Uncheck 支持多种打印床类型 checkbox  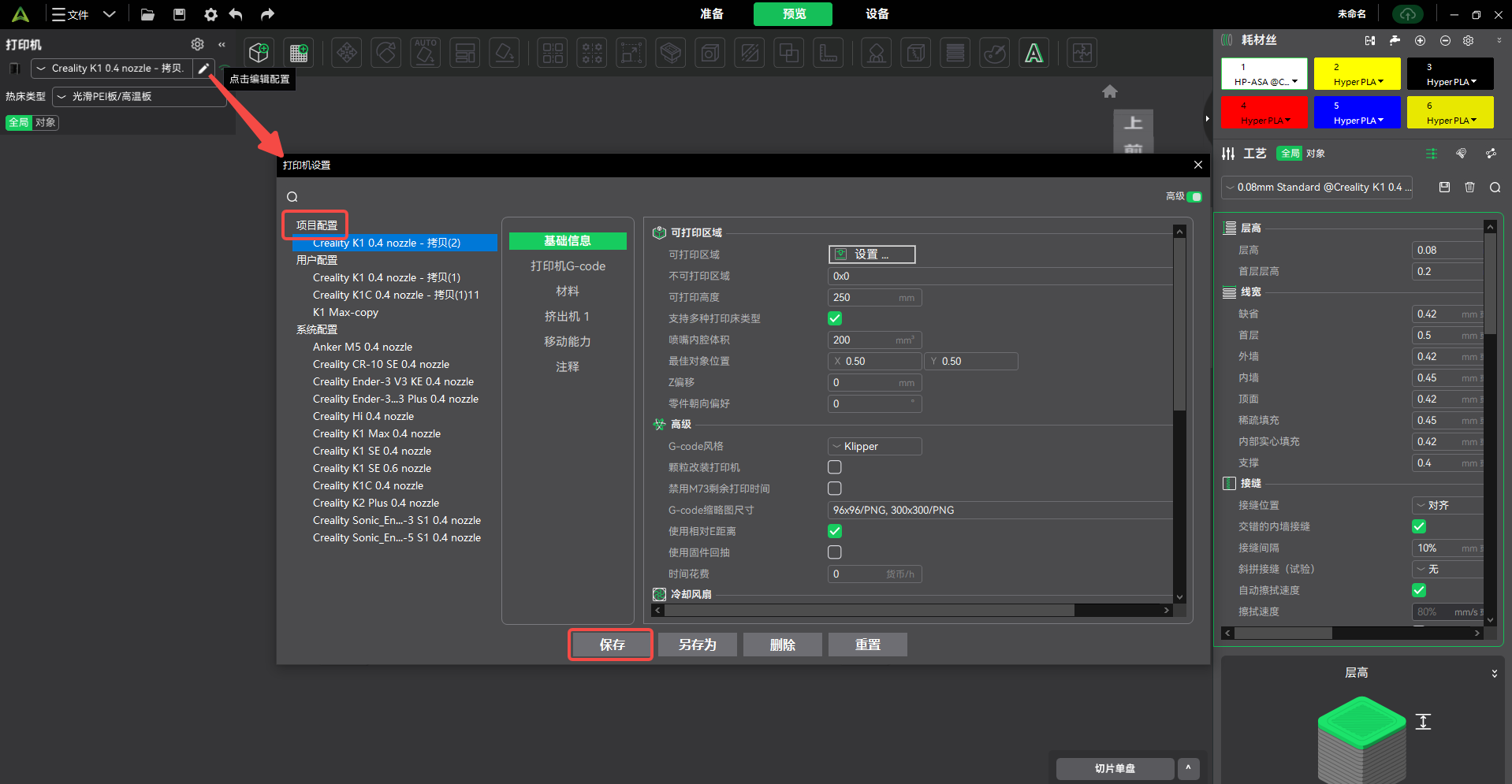pyautogui.click(x=835, y=318)
